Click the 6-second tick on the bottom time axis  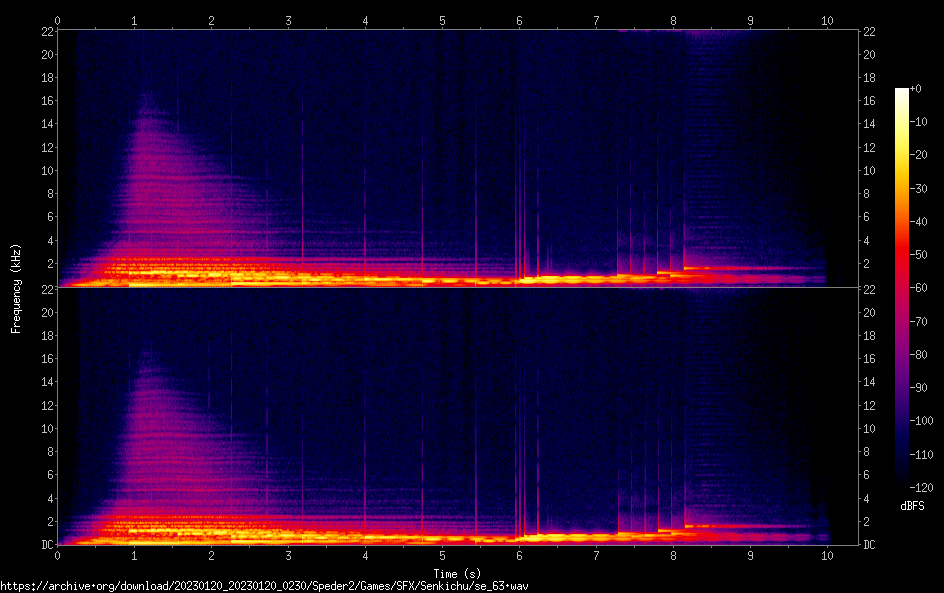coord(519,553)
